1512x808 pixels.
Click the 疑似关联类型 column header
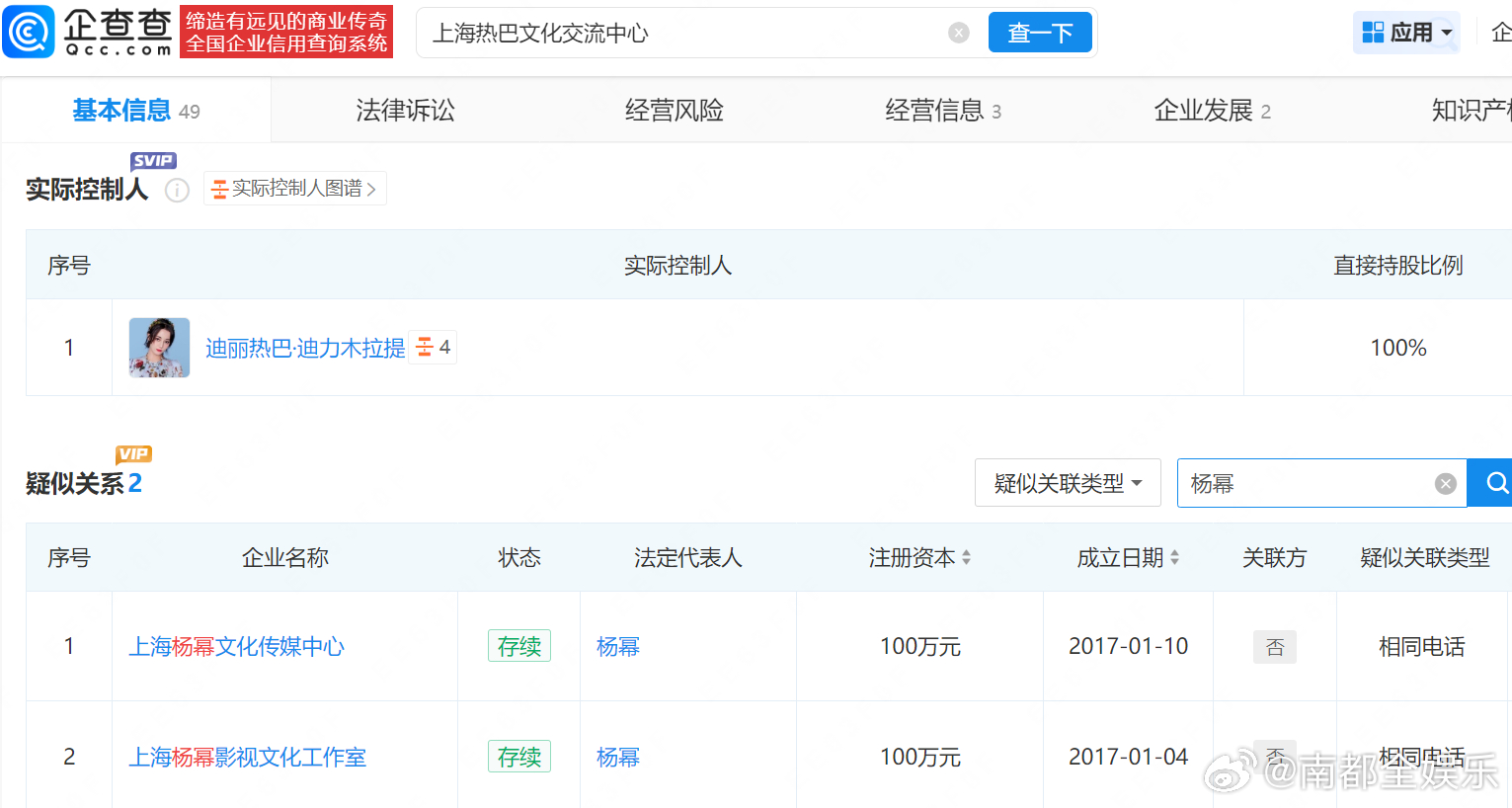tap(1425, 558)
